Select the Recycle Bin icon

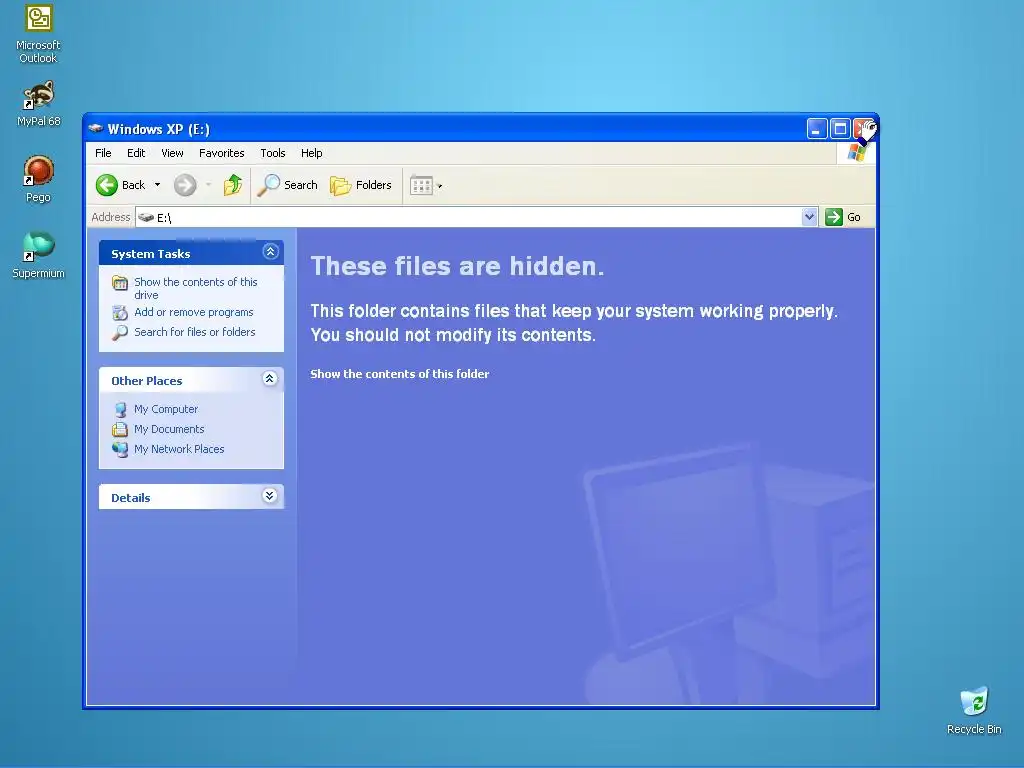(x=974, y=711)
